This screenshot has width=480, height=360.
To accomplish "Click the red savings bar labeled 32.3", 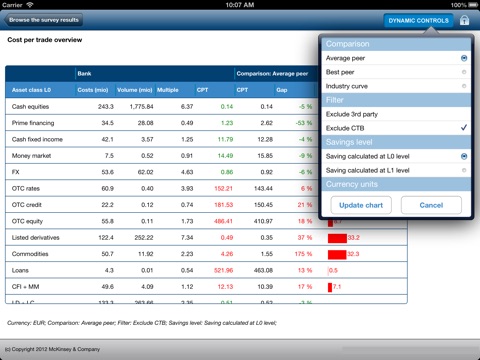I will [337, 254].
